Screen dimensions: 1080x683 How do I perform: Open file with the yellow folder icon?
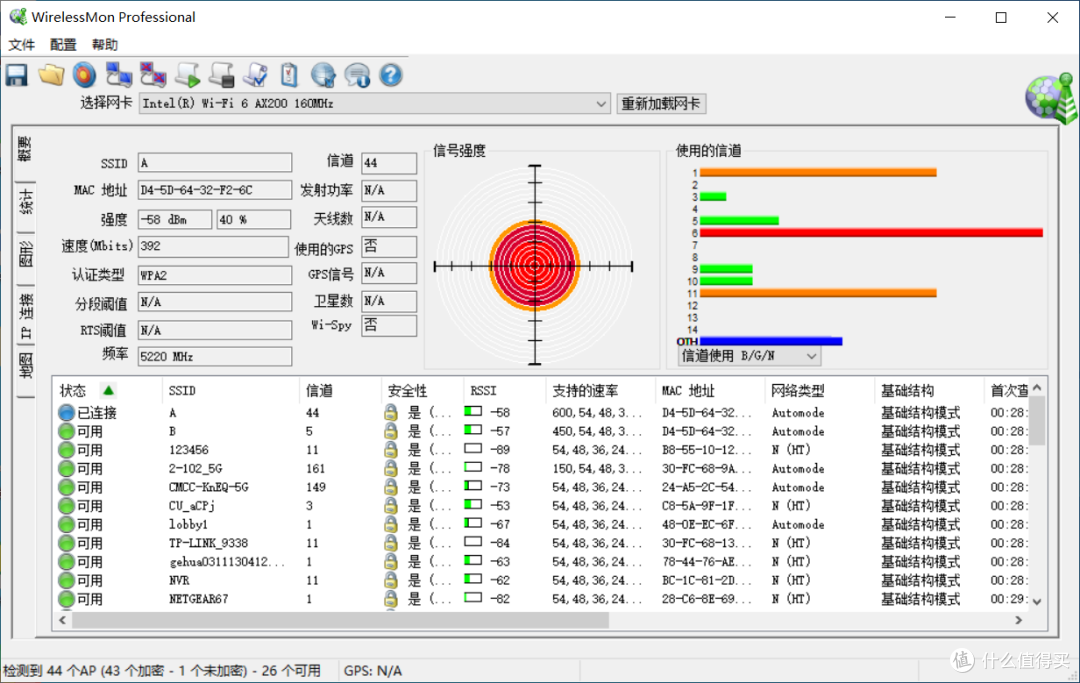(x=51, y=75)
